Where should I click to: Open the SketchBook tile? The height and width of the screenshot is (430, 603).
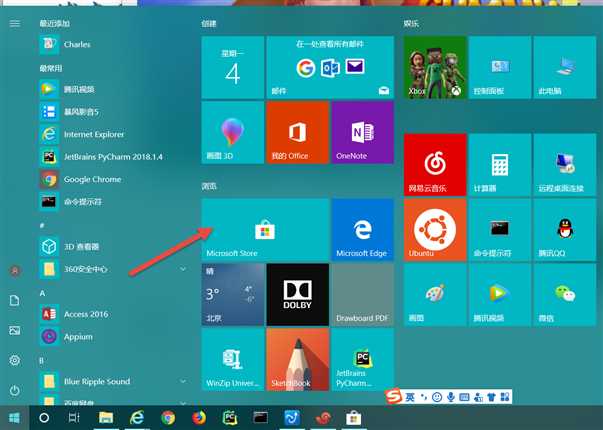point(298,360)
